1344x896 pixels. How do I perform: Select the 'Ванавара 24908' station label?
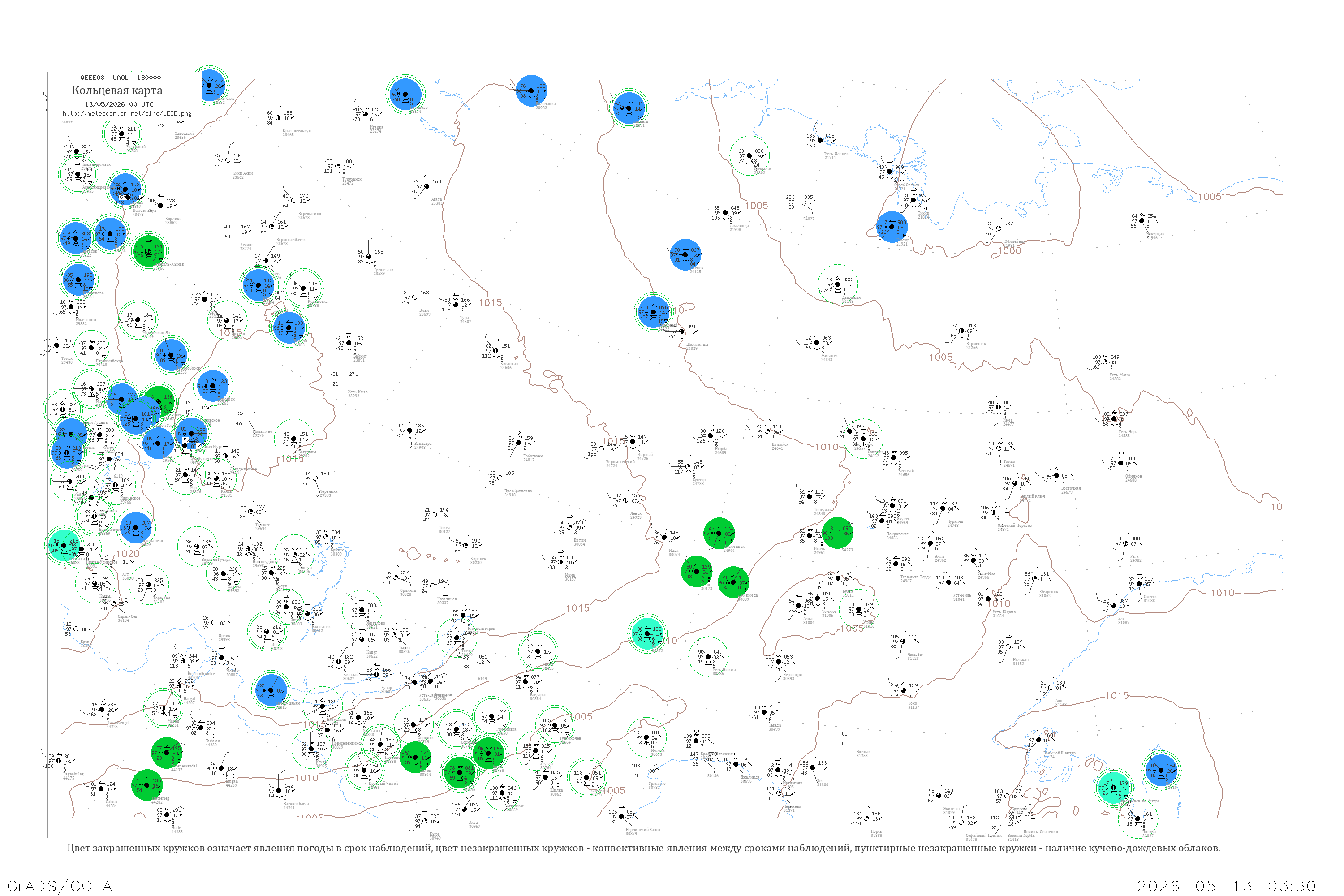click(423, 445)
